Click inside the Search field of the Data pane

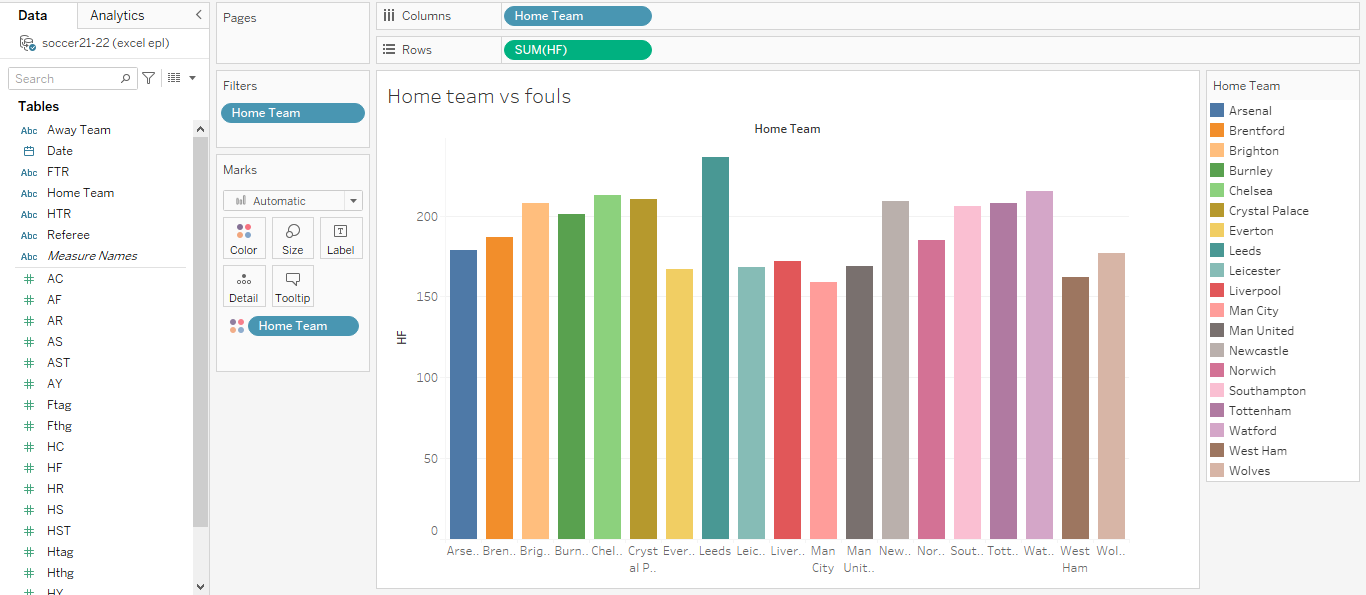(65, 77)
